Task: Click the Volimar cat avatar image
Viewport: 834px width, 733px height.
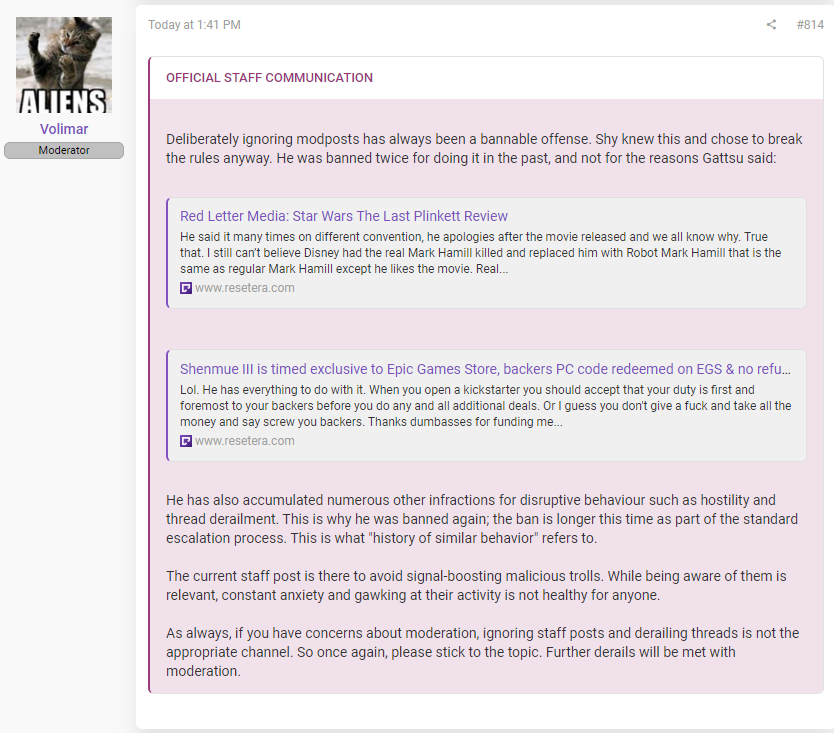Action: point(64,65)
